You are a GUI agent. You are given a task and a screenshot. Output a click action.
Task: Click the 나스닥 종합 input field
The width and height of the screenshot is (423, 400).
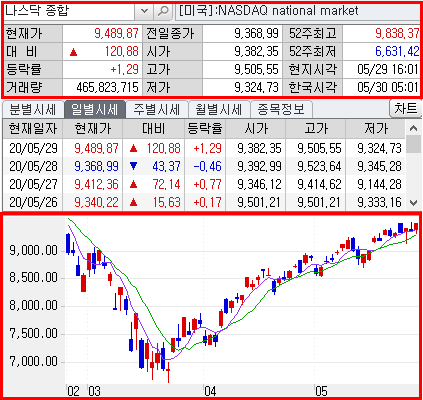coord(69,11)
